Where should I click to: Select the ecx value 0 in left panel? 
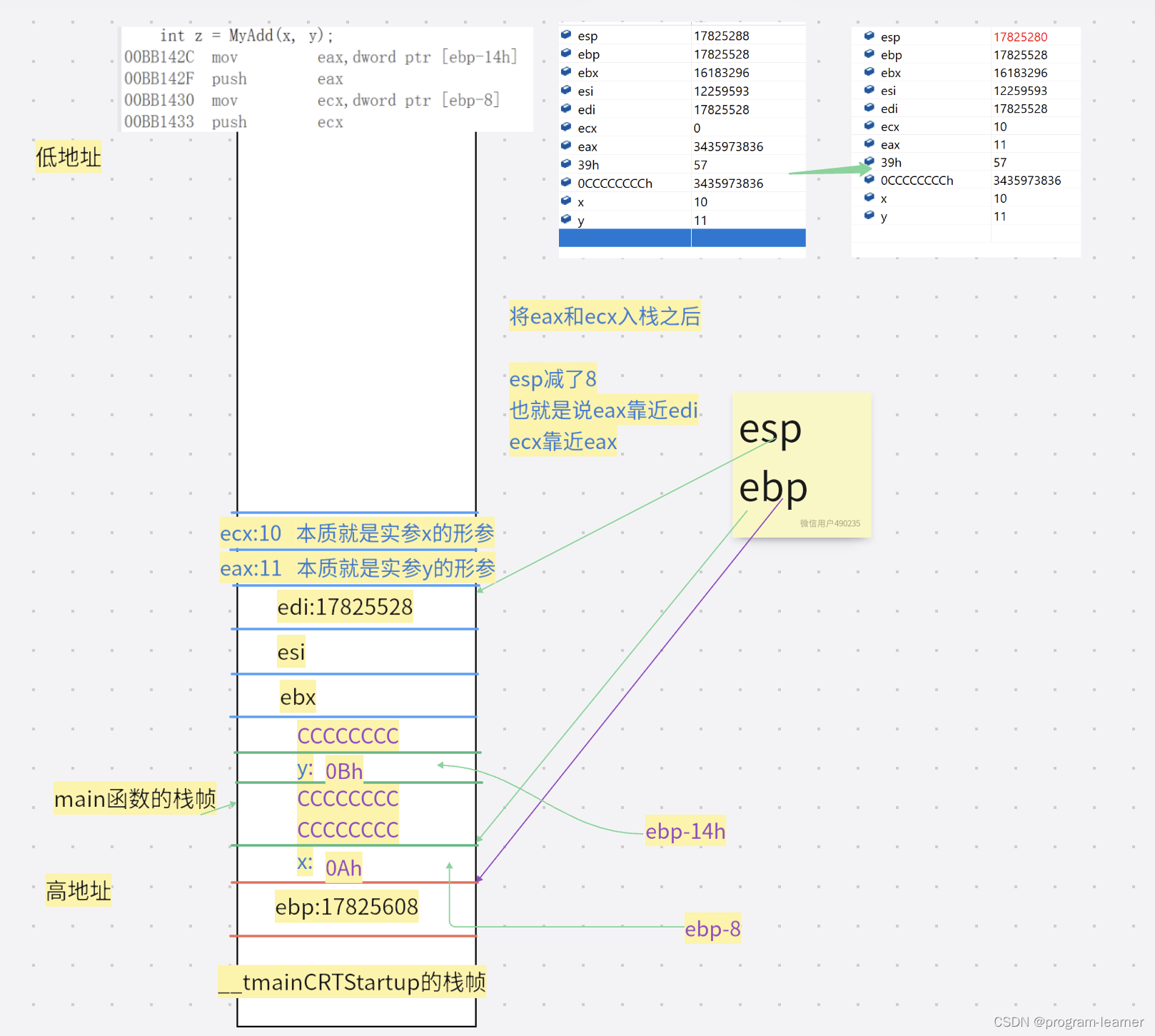(x=697, y=128)
